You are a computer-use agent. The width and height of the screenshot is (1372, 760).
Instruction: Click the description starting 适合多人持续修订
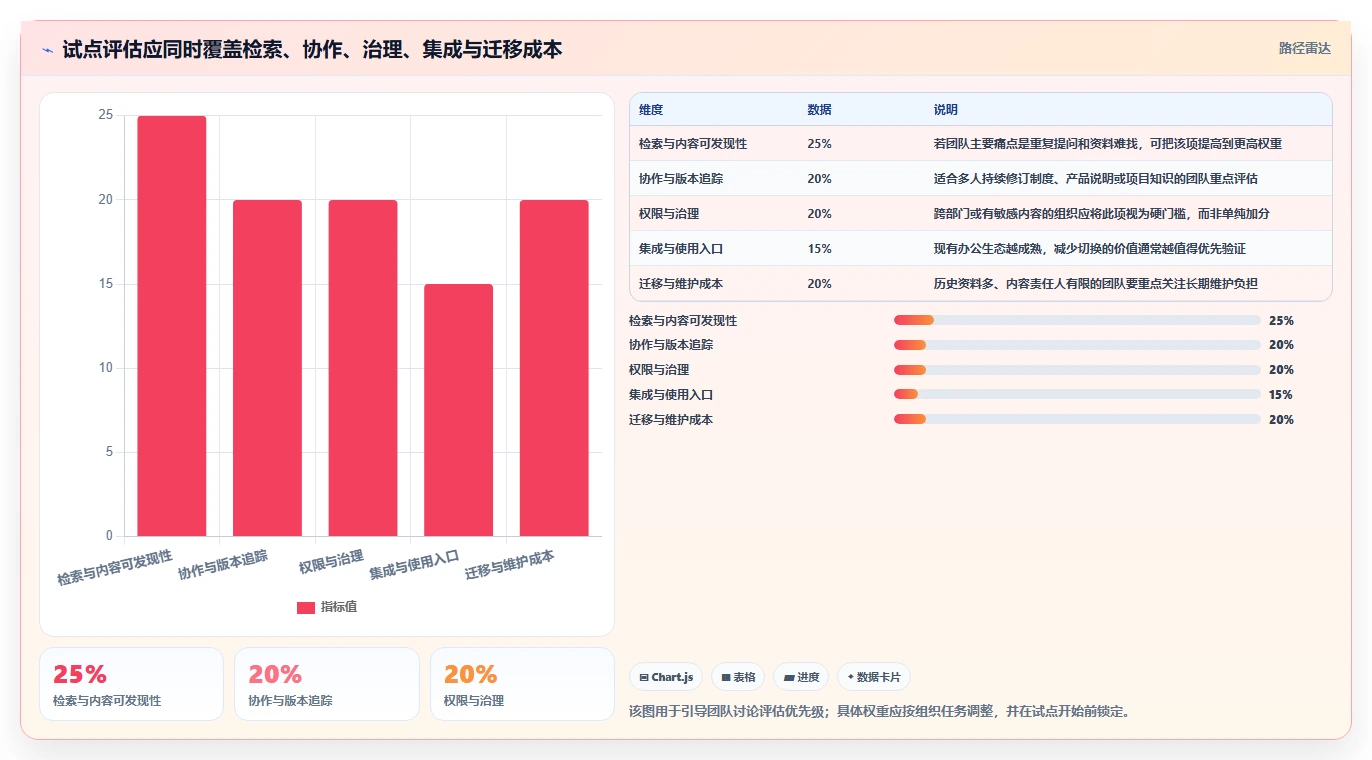[x=1096, y=179]
